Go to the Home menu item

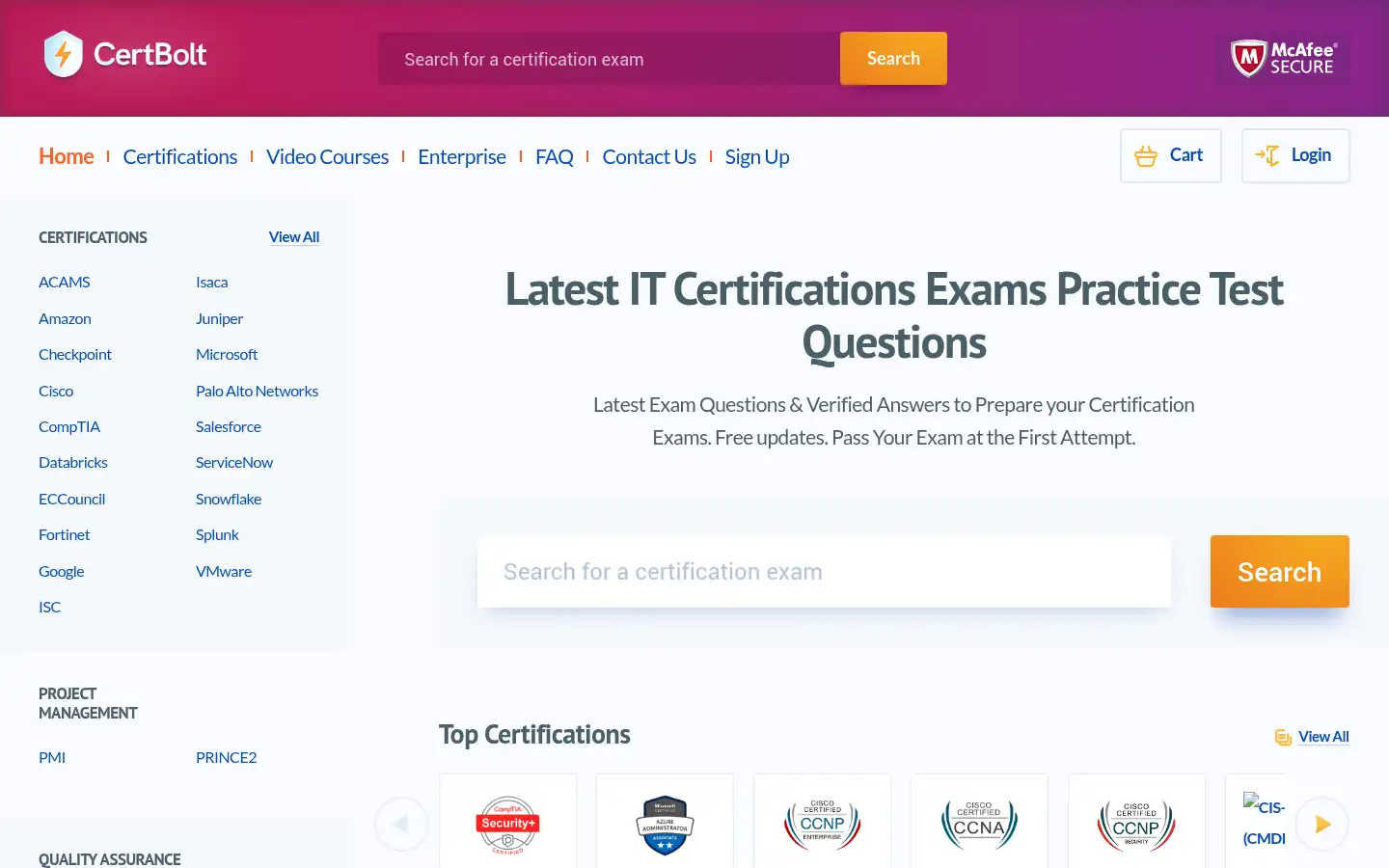(x=67, y=156)
